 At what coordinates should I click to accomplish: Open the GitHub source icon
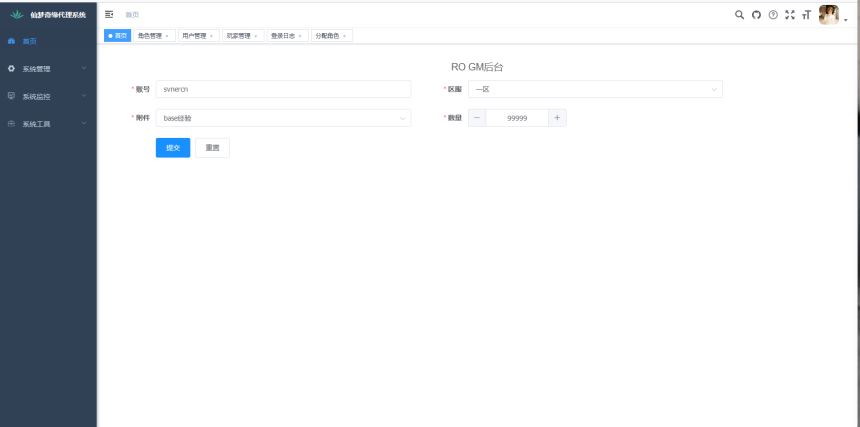756,15
